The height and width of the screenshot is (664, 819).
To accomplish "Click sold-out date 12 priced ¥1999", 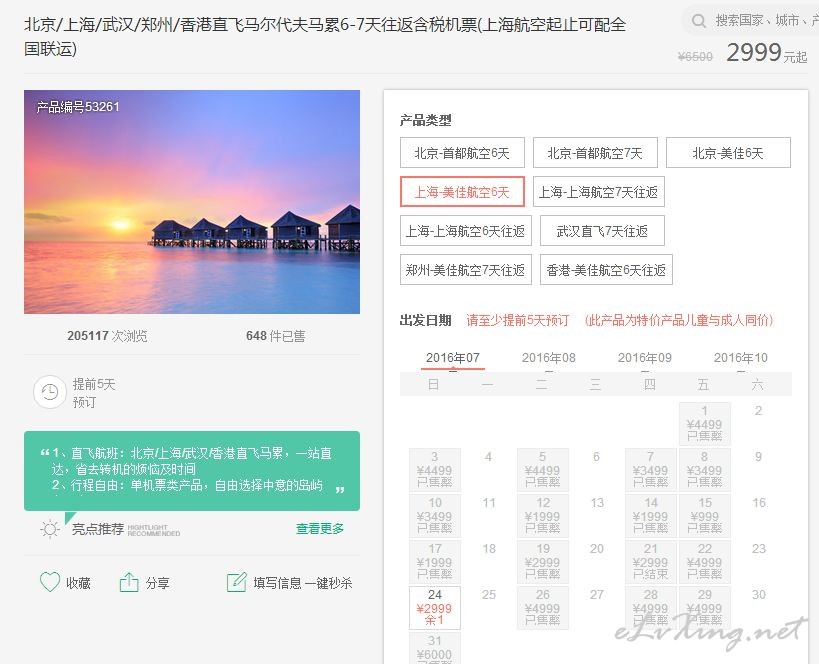I will [543, 516].
